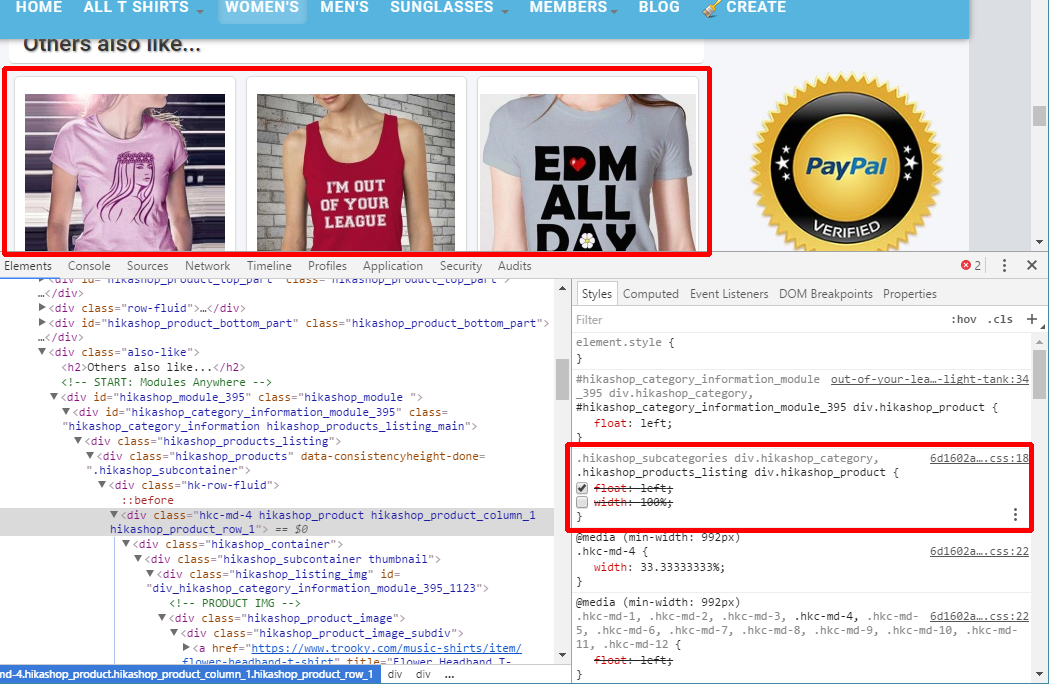This screenshot has width=1049, height=684.
Task: Uncheck the float: left property checkbox
Action: click(x=582, y=488)
